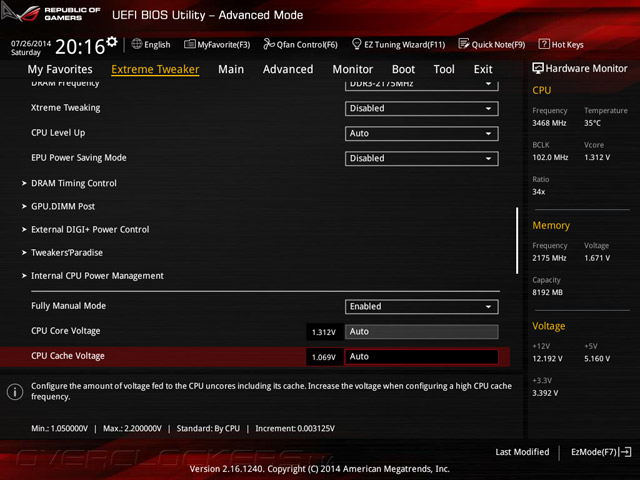Click the EZ Tuning Wizard bulb icon

tap(356, 44)
